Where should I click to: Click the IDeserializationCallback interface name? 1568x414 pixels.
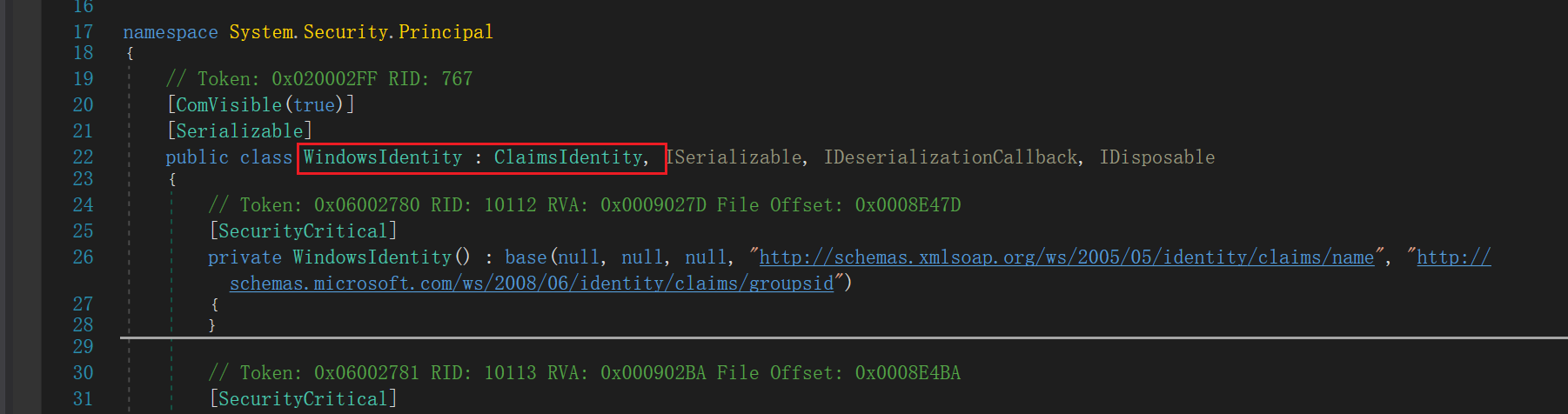pos(950,157)
